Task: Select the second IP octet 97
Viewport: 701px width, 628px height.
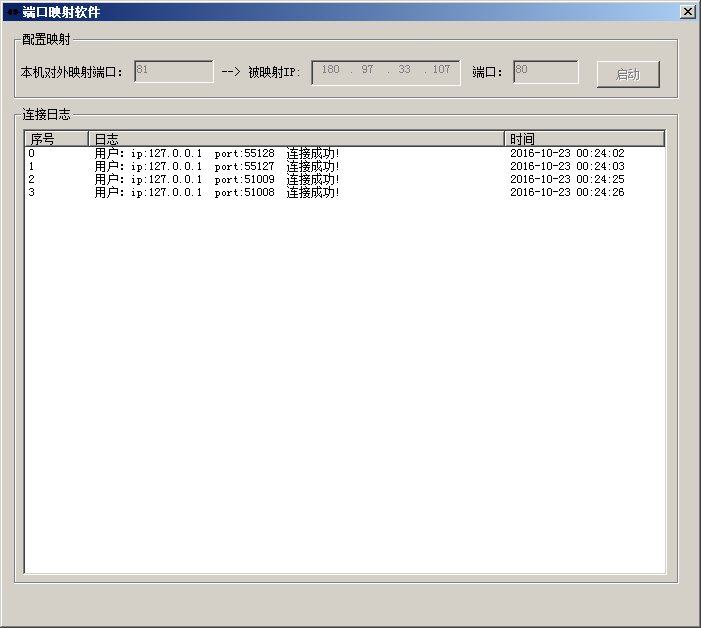Action: tap(368, 70)
